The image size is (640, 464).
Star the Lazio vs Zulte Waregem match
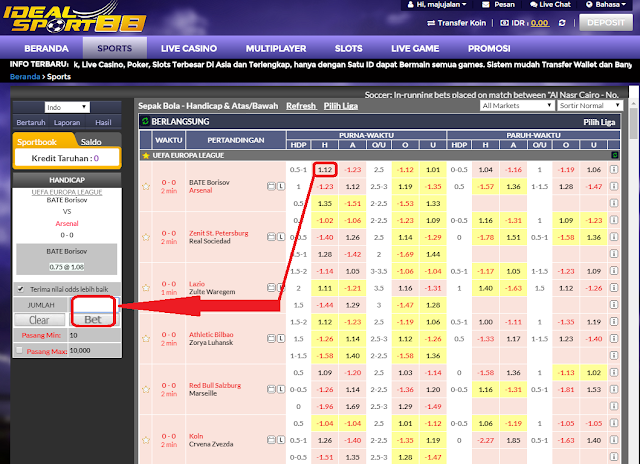pos(146,288)
